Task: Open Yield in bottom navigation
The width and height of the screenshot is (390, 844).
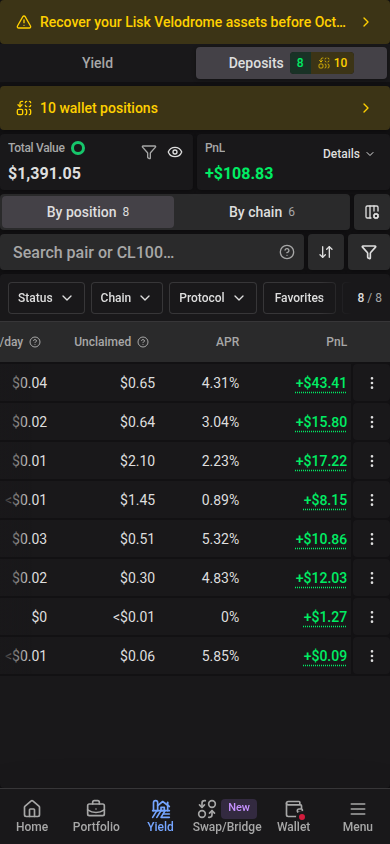Action: (160, 816)
